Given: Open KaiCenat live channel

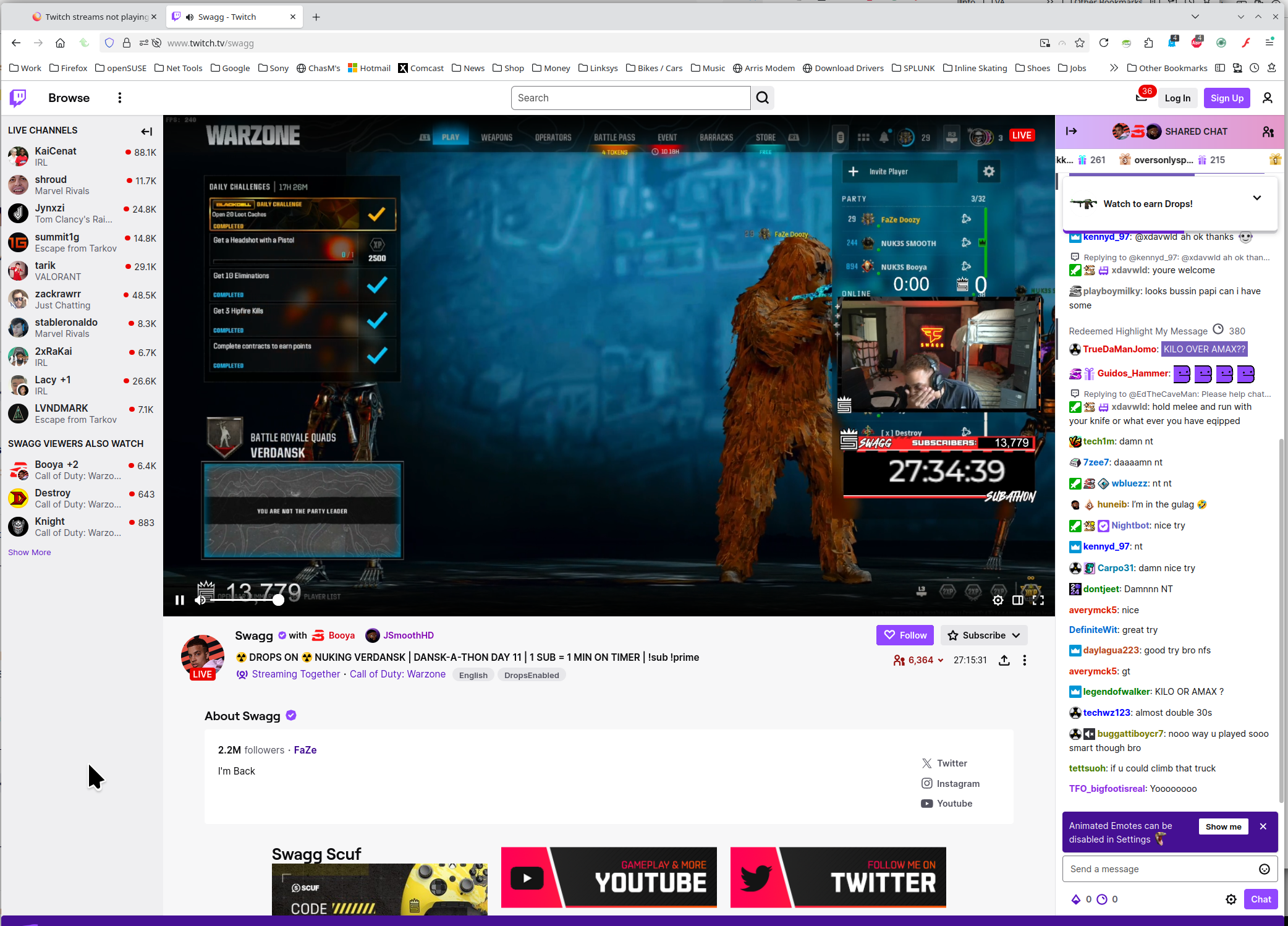Looking at the screenshot, I should pyautogui.click(x=82, y=156).
